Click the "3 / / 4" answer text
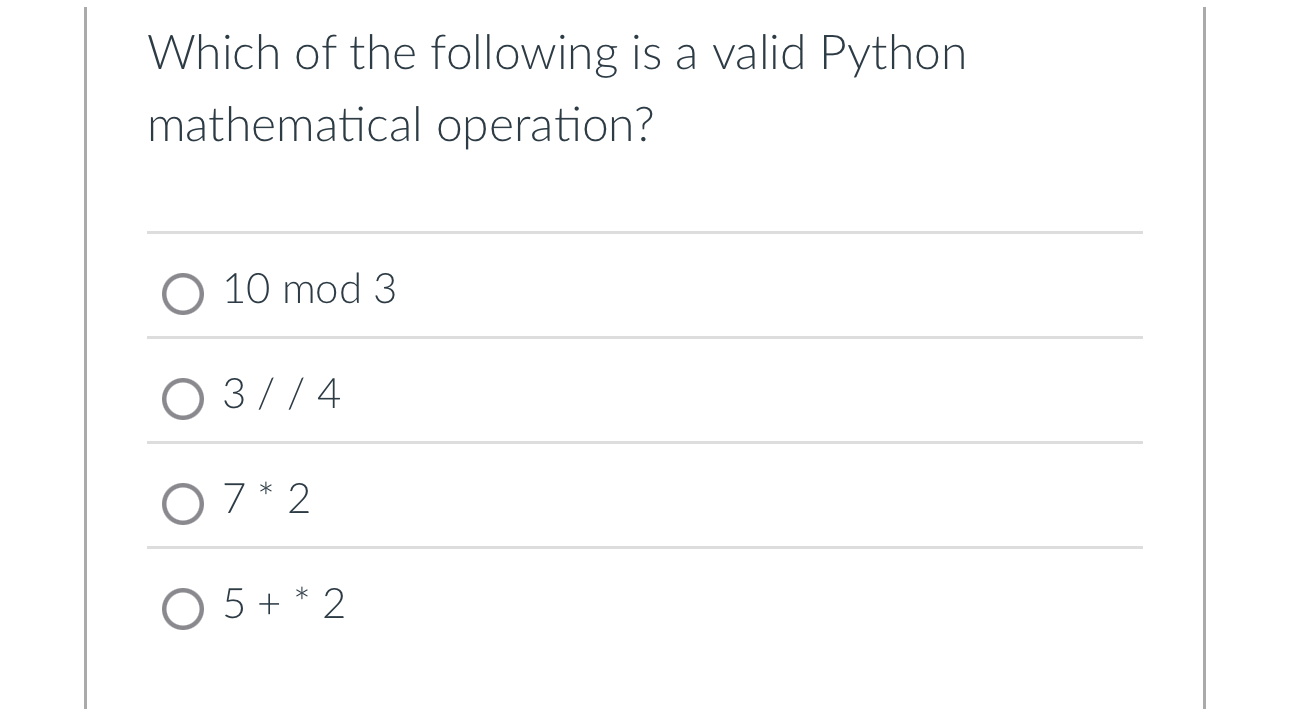 [x=281, y=395]
